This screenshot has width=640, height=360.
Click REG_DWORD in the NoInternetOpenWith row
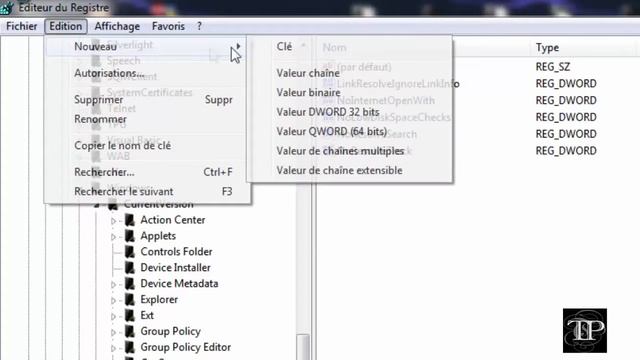point(566,100)
